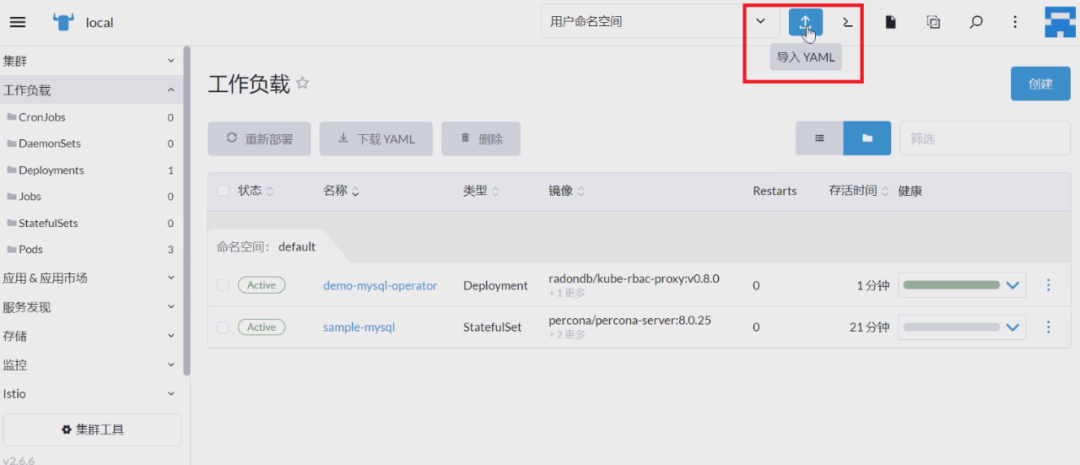Switch to the flat list view icon

coord(820,138)
